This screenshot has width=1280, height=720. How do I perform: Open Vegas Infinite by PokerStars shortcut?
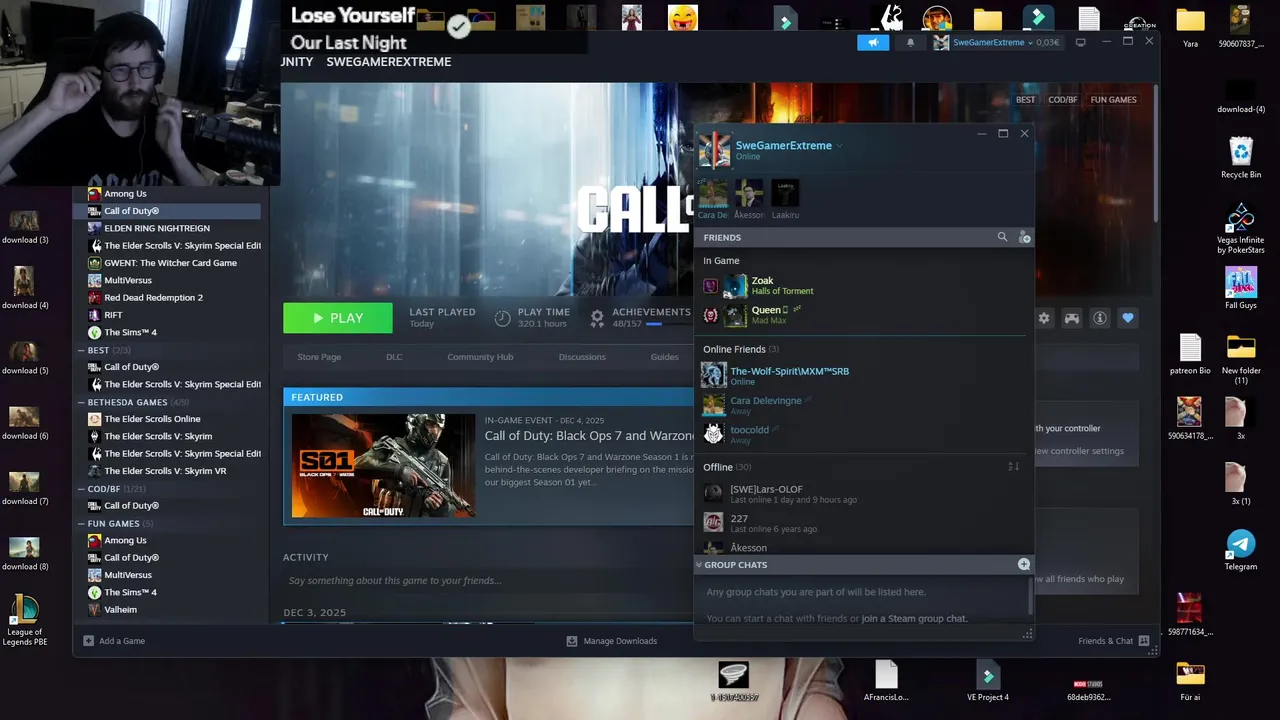click(x=1241, y=229)
